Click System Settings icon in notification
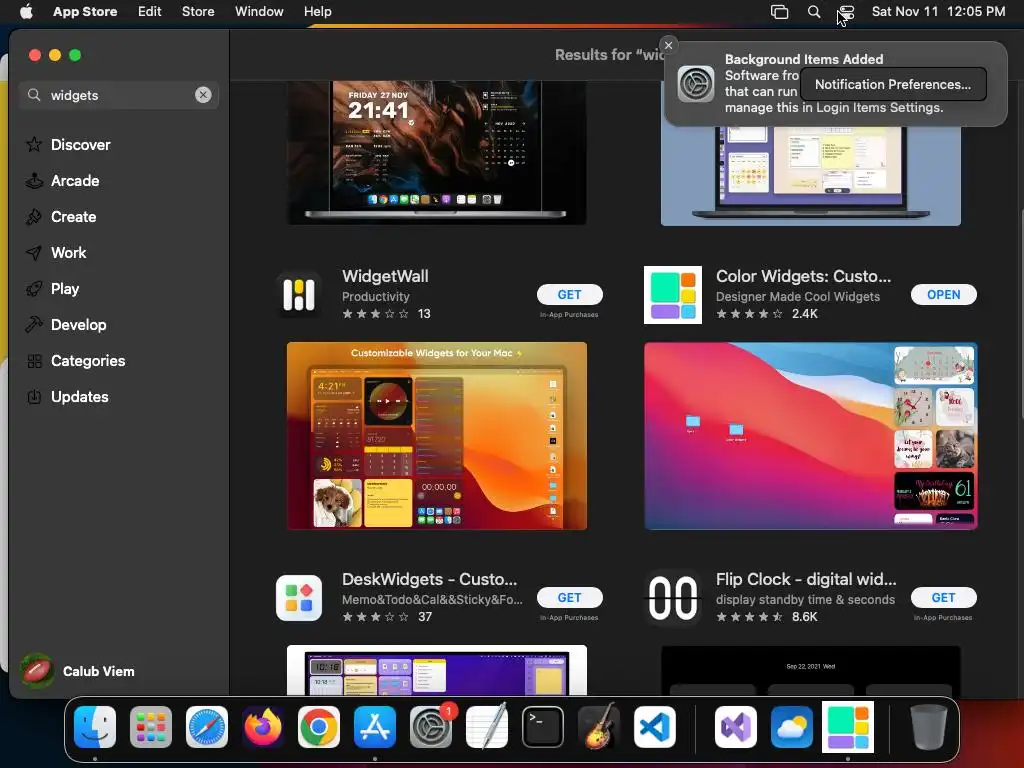The width and height of the screenshot is (1024, 768). click(696, 84)
